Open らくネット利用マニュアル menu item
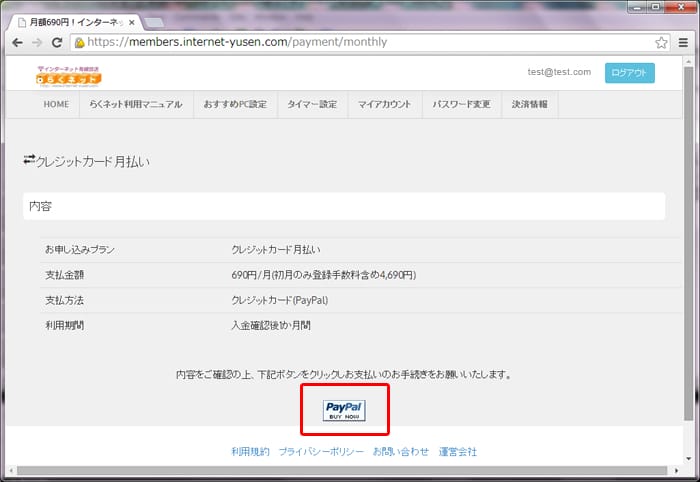700x482 pixels. (136, 105)
